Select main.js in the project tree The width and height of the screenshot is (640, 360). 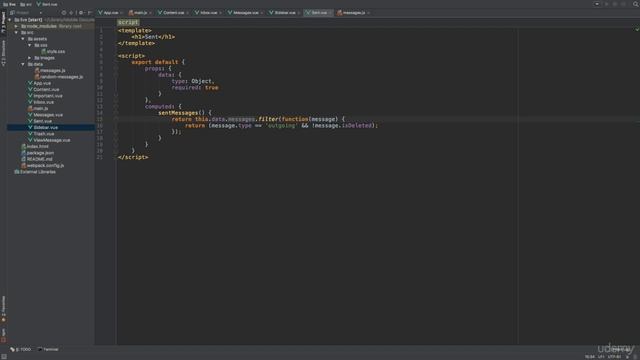click(x=38, y=109)
